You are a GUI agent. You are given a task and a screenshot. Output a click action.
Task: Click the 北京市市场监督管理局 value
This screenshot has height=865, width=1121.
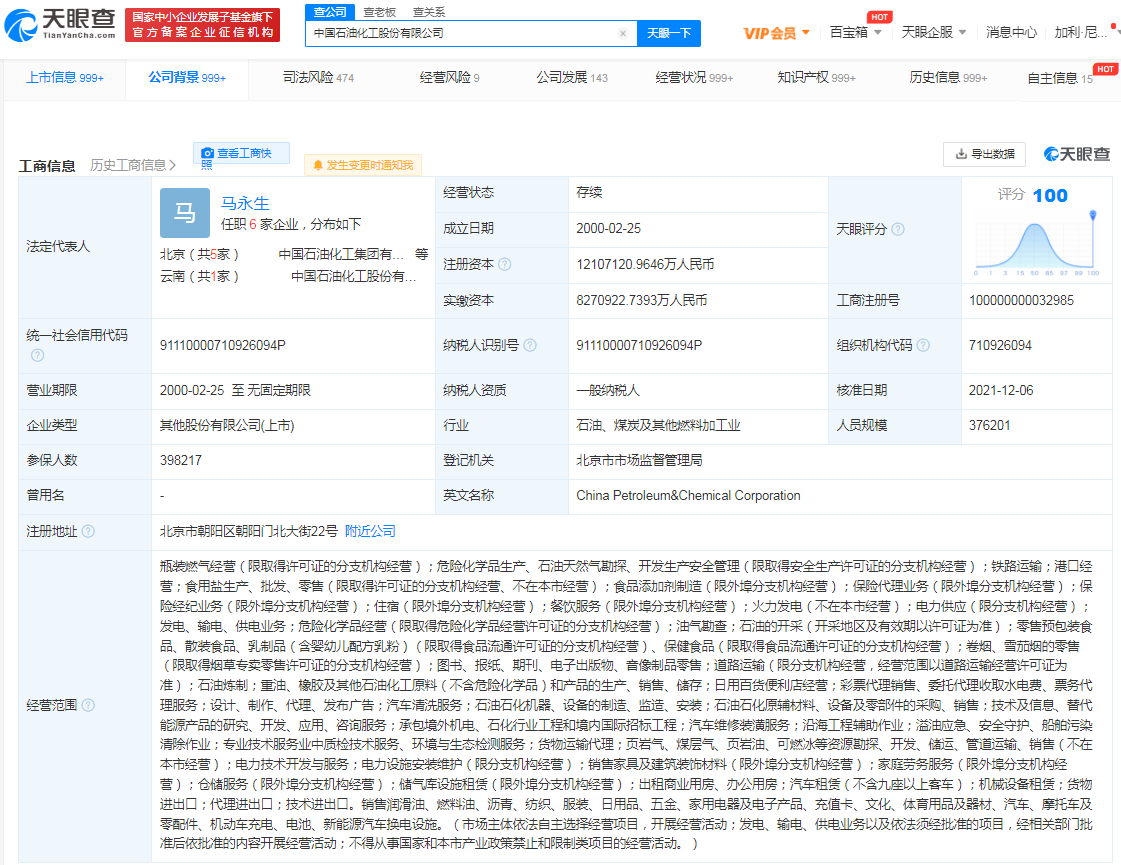click(x=638, y=460)
